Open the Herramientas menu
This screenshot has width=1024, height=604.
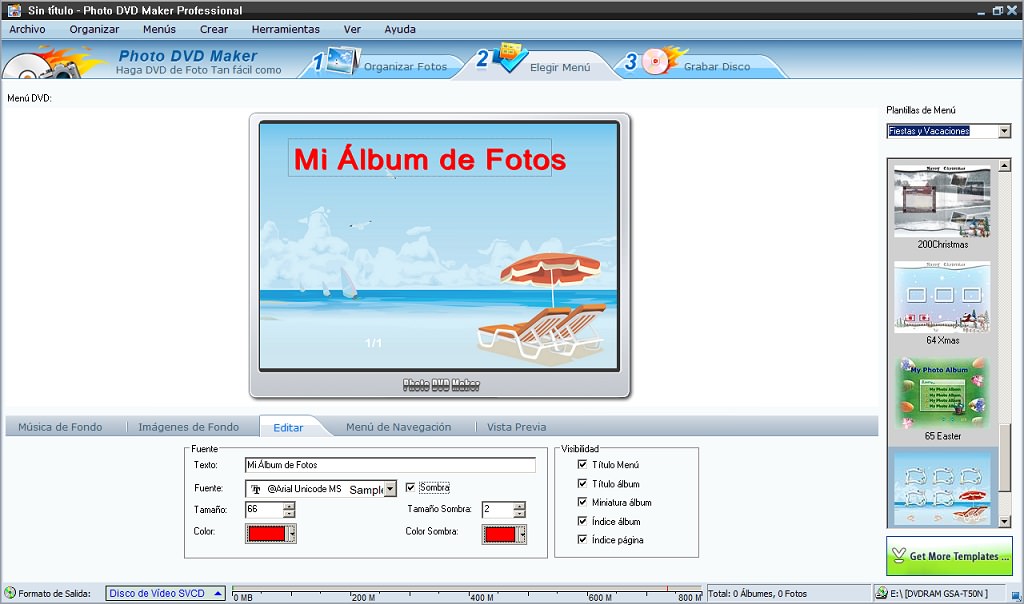tap(285, 29)
